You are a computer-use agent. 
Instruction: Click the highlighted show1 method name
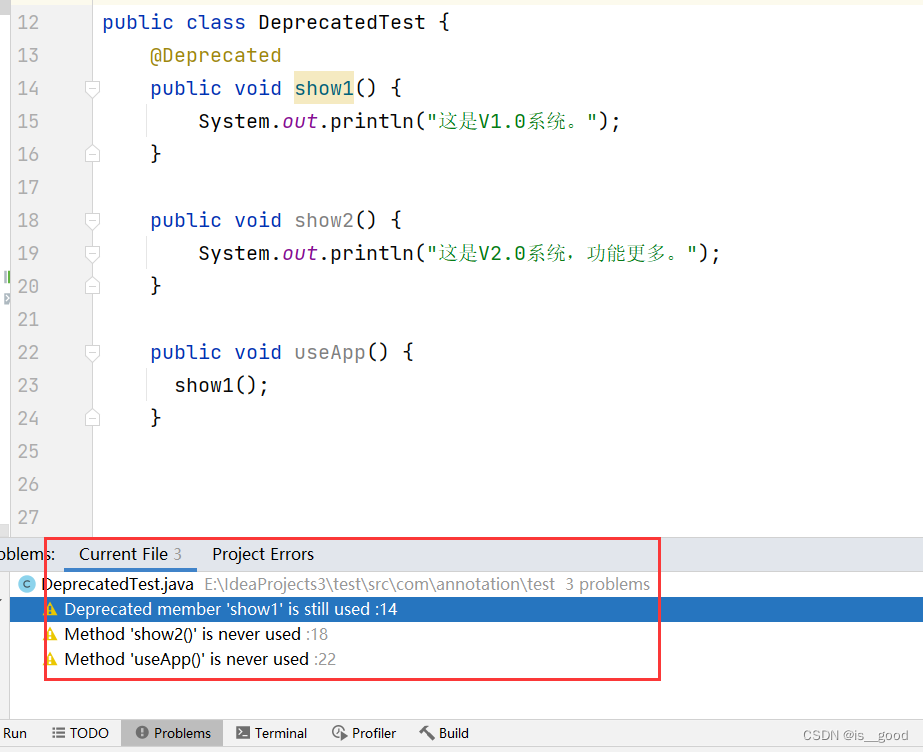pos(324,88)
